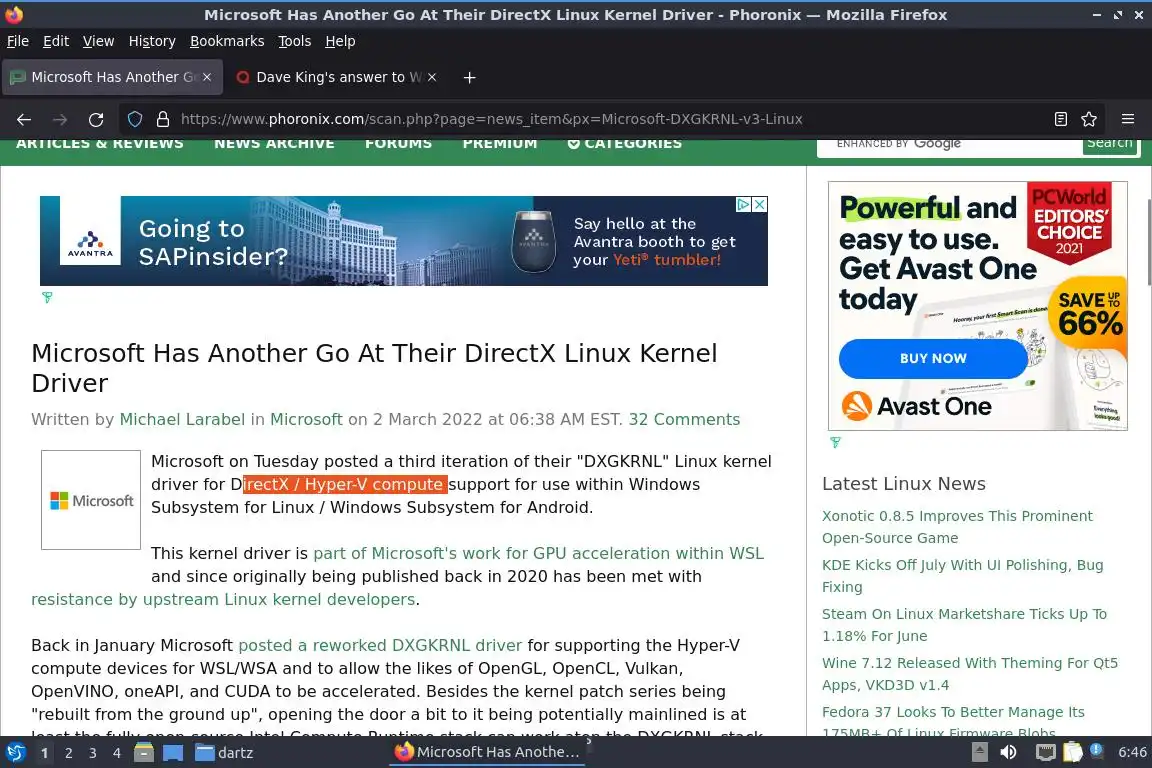Open posted a reworked DXGKRNL driver link
Viewport: 1152px width, 768px height.
[x=380, y=645]
